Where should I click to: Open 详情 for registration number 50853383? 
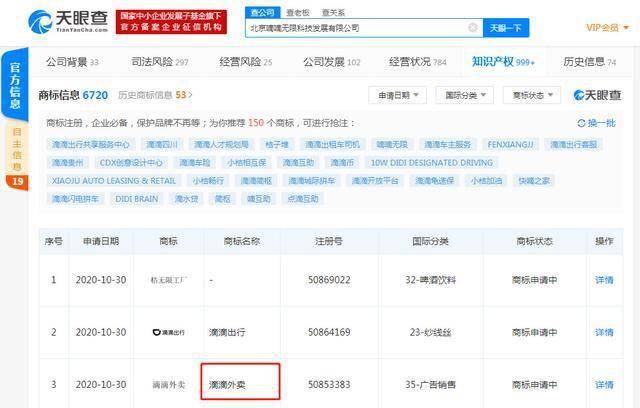point(604,384)
